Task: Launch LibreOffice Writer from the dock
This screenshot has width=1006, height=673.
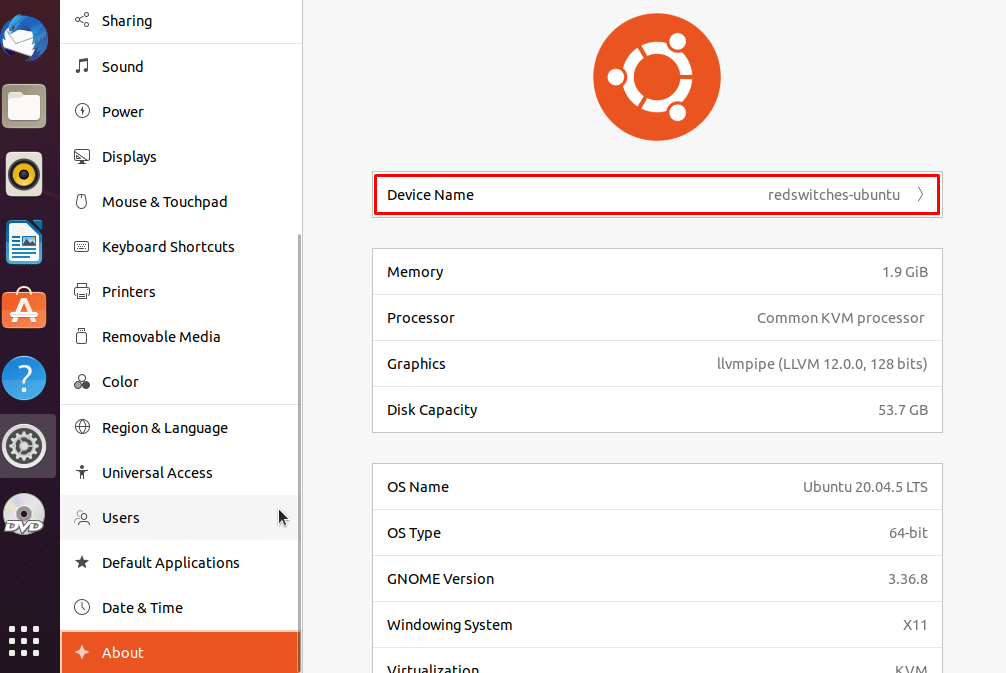Action: coord(24,242)
